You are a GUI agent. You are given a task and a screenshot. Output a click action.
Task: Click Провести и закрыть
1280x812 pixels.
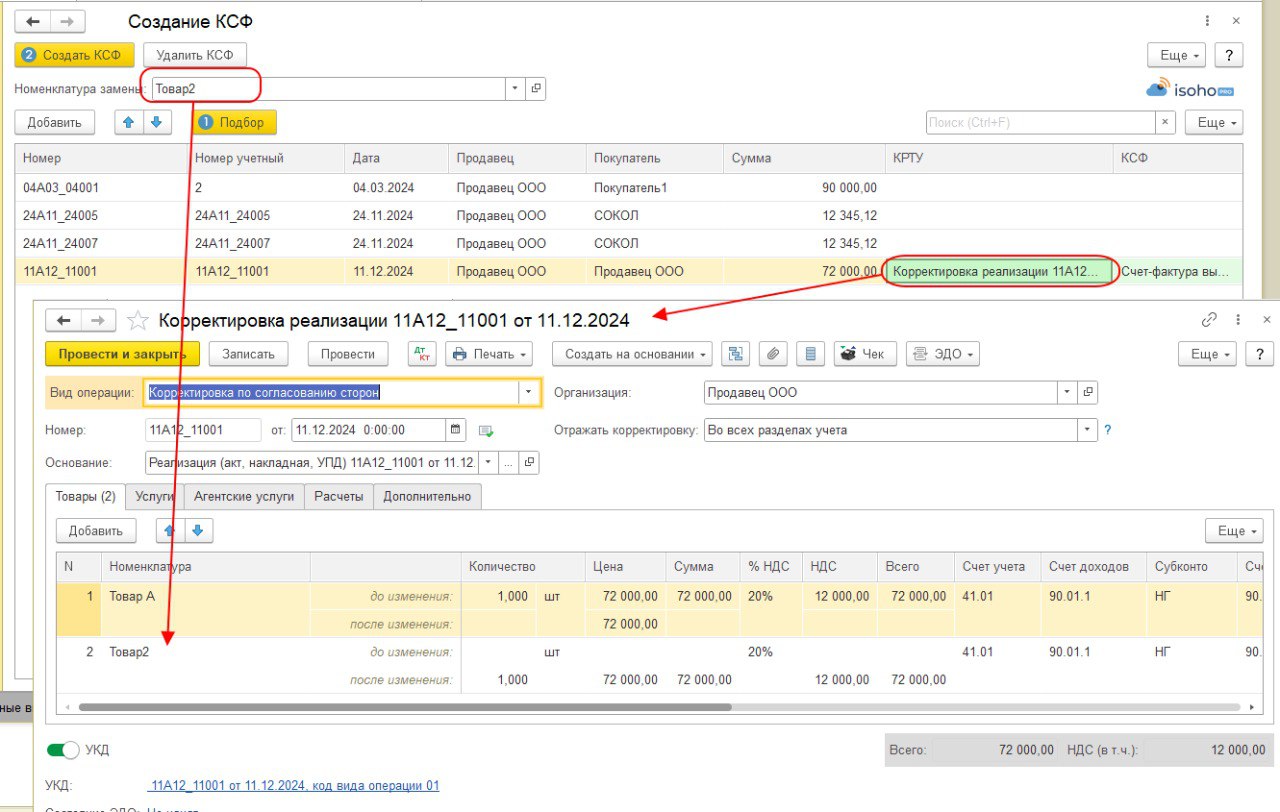123,354
